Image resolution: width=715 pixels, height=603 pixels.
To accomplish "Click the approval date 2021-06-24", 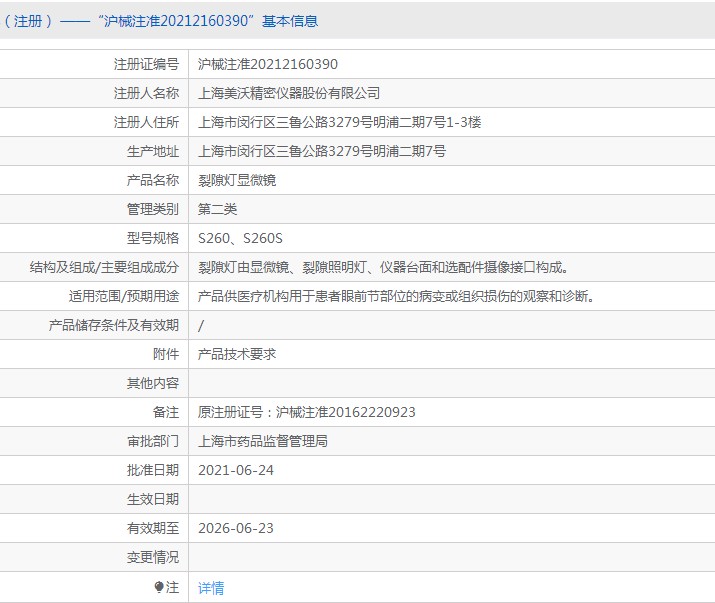I will [x=236, y=470].
